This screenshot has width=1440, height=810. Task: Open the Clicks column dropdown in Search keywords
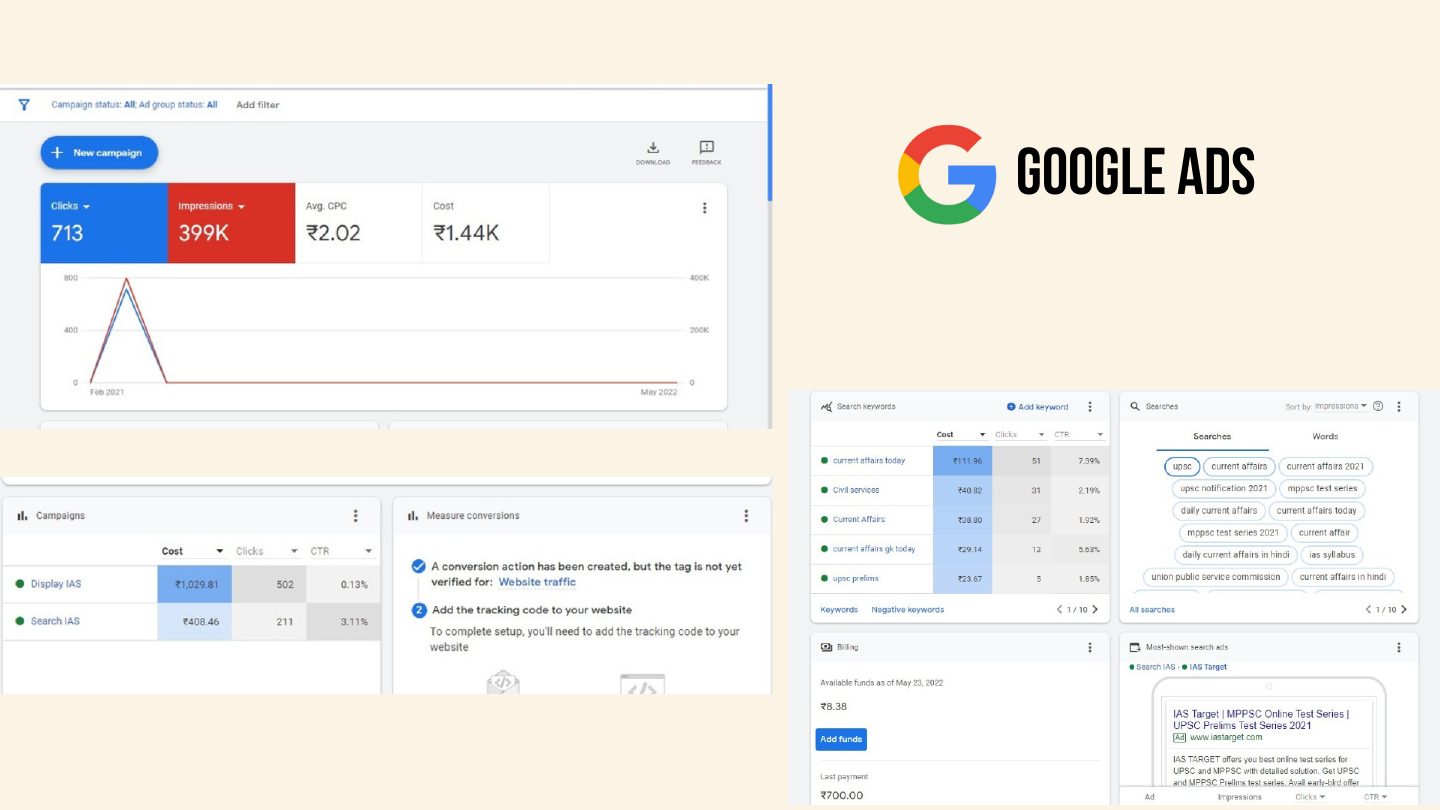pyautogui.click(x=1042, y=435)
